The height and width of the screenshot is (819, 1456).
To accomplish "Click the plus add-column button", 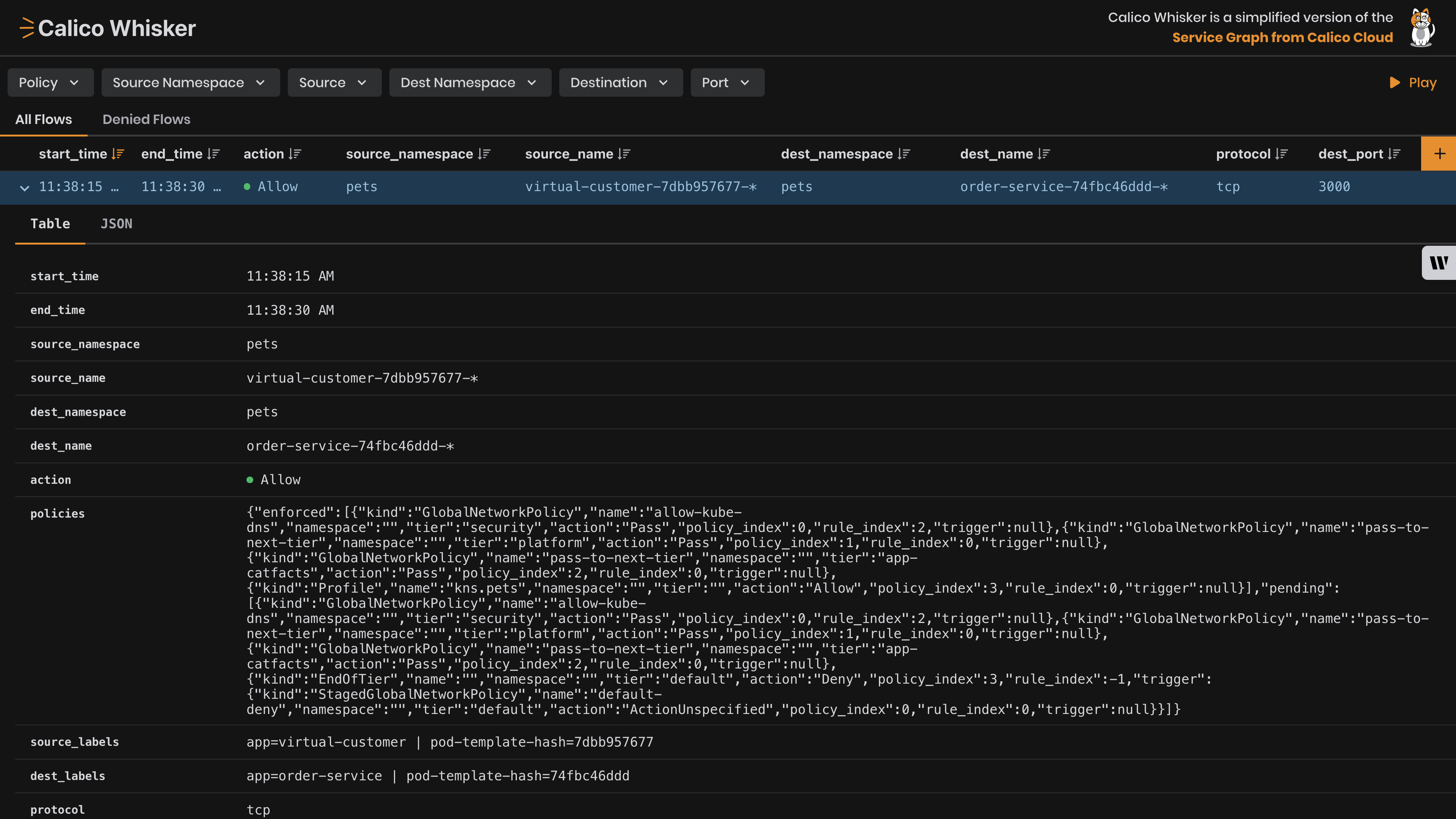I will click(1439, 154).
